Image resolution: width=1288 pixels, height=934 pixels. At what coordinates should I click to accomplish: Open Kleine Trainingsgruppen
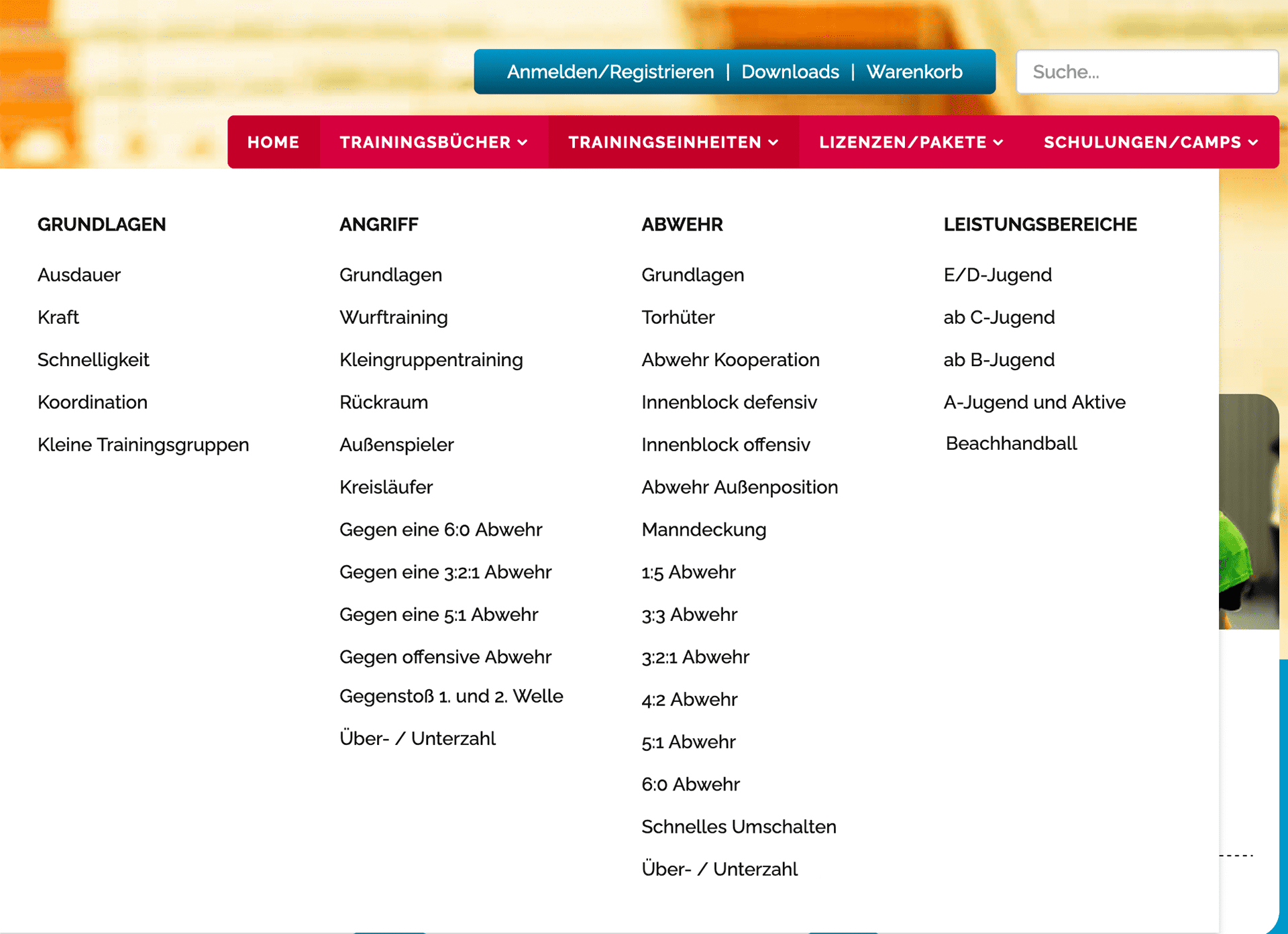coord(144,445)
